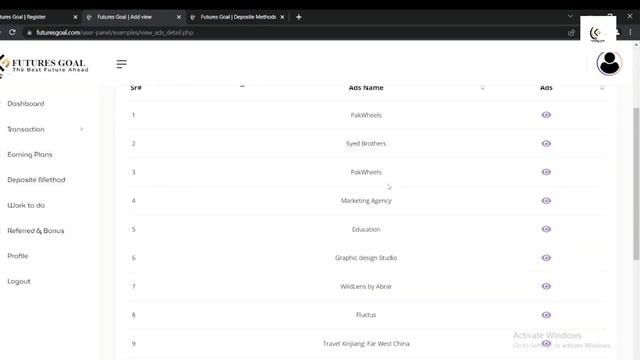Click the share page icon in address bar

point(571,33)
